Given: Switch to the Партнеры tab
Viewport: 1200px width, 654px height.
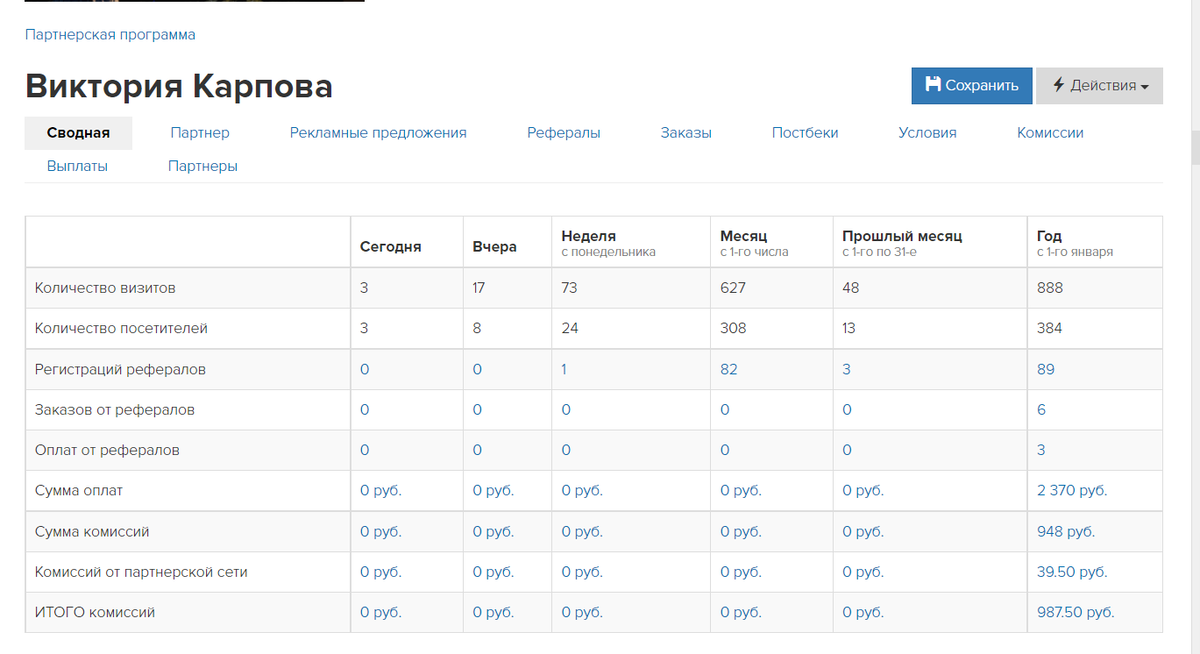Looking at the screenshot, I should 203,166.
